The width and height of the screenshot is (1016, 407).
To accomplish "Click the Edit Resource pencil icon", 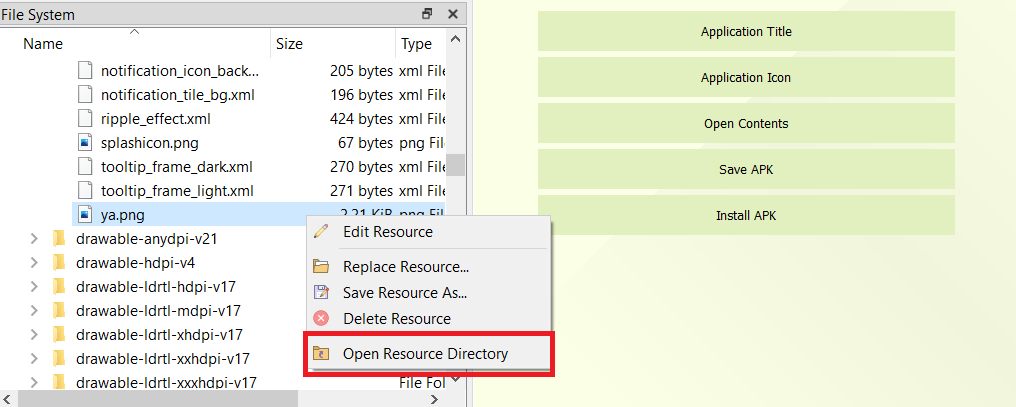I will (321, 232).
